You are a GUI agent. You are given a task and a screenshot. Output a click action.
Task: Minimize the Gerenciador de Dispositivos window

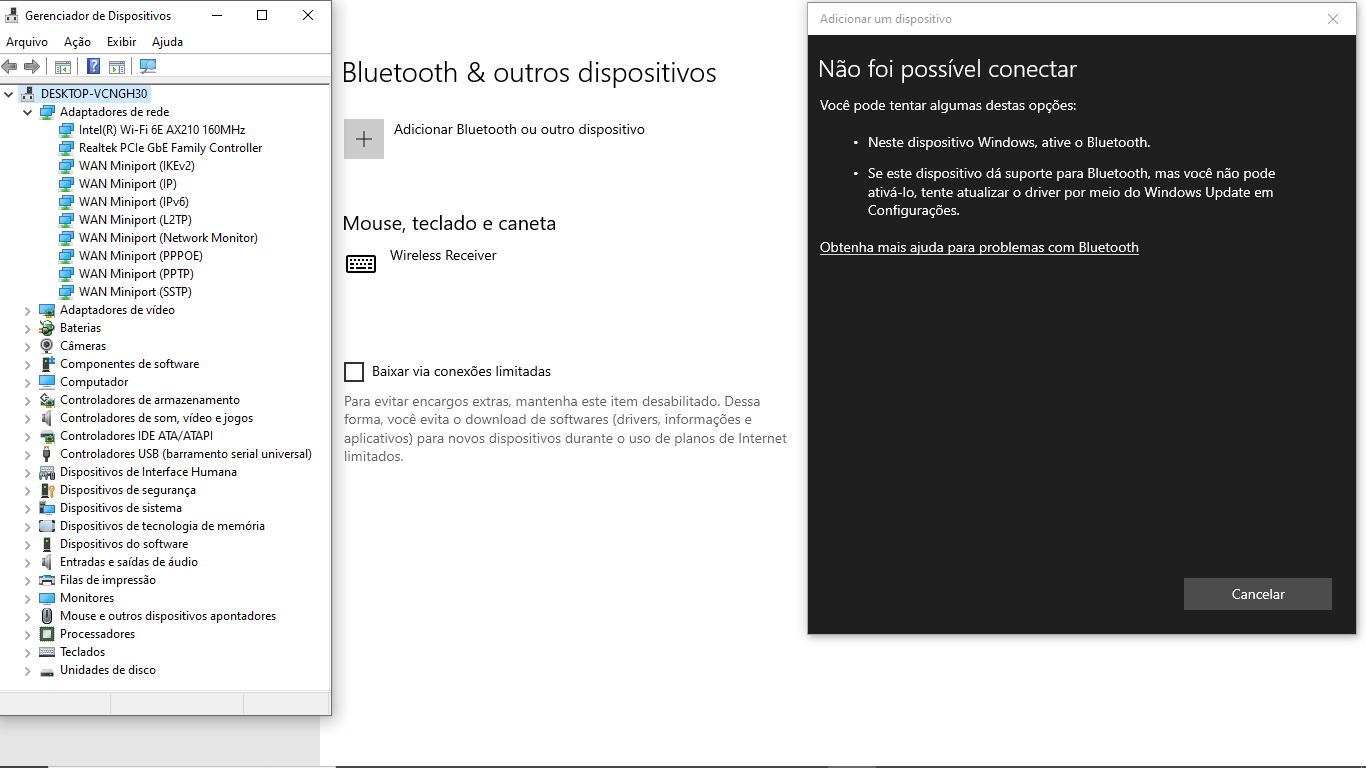[216, 15]
